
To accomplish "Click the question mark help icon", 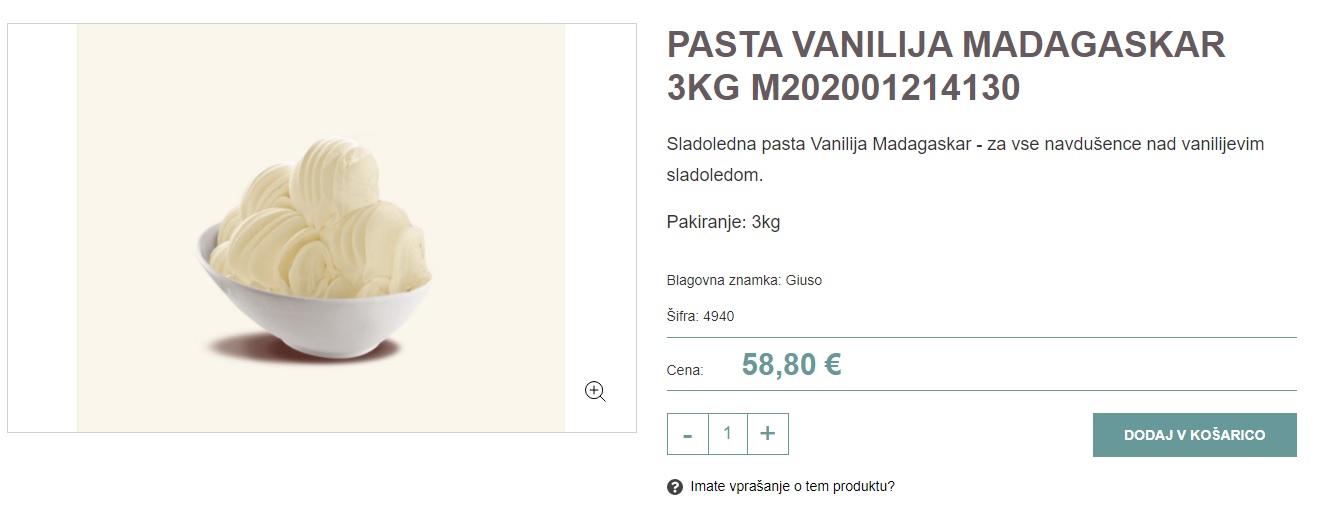I will [x=675, y=487].
